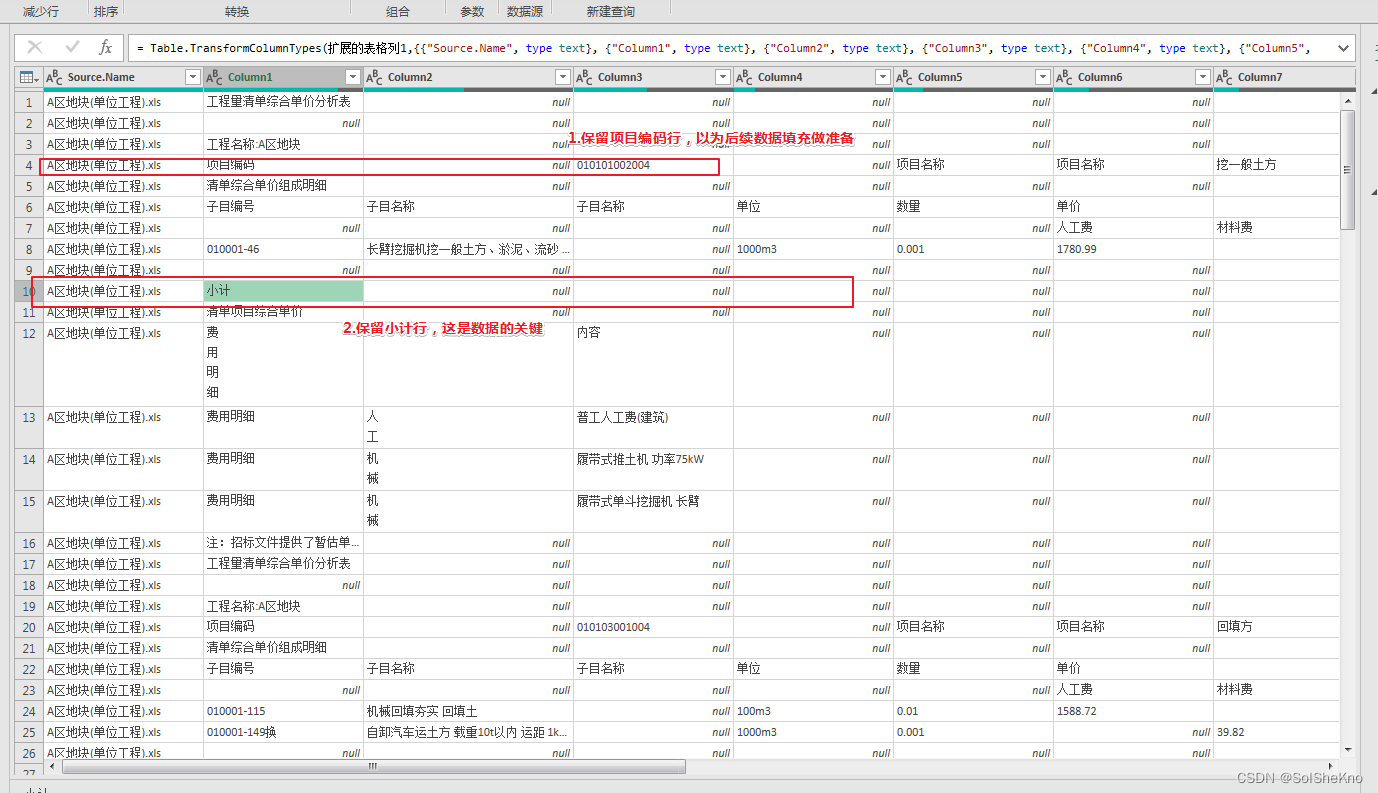1378x793 pixels.
Task: Click the vertical scrollbar thumb
Action: click(x=1347, y=169)
